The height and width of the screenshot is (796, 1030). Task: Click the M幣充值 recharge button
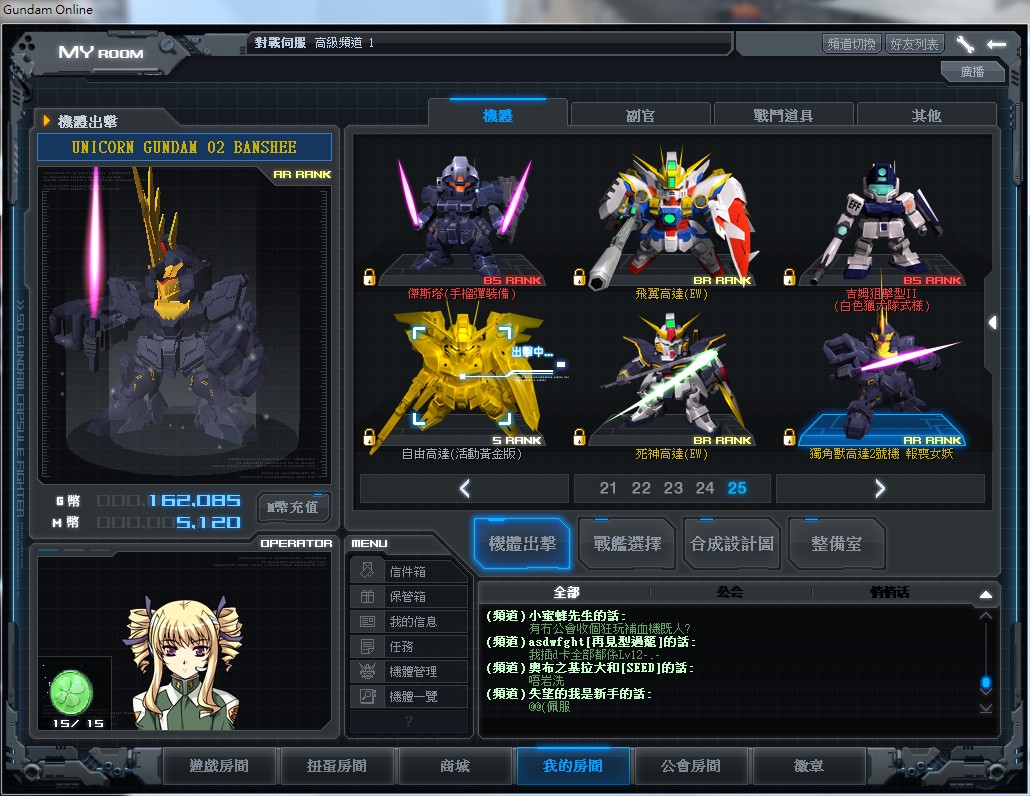[292, 507]
